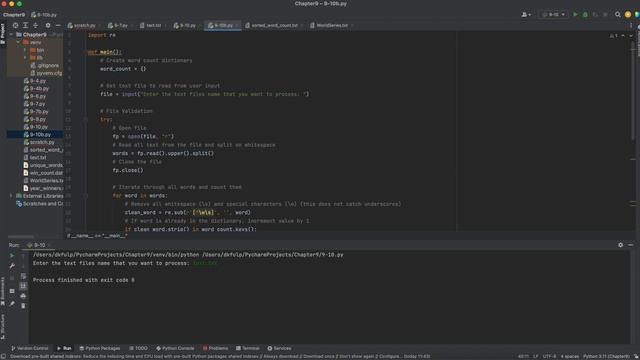
Task: Minimize the Run panel
Action: tap(631, 245)
